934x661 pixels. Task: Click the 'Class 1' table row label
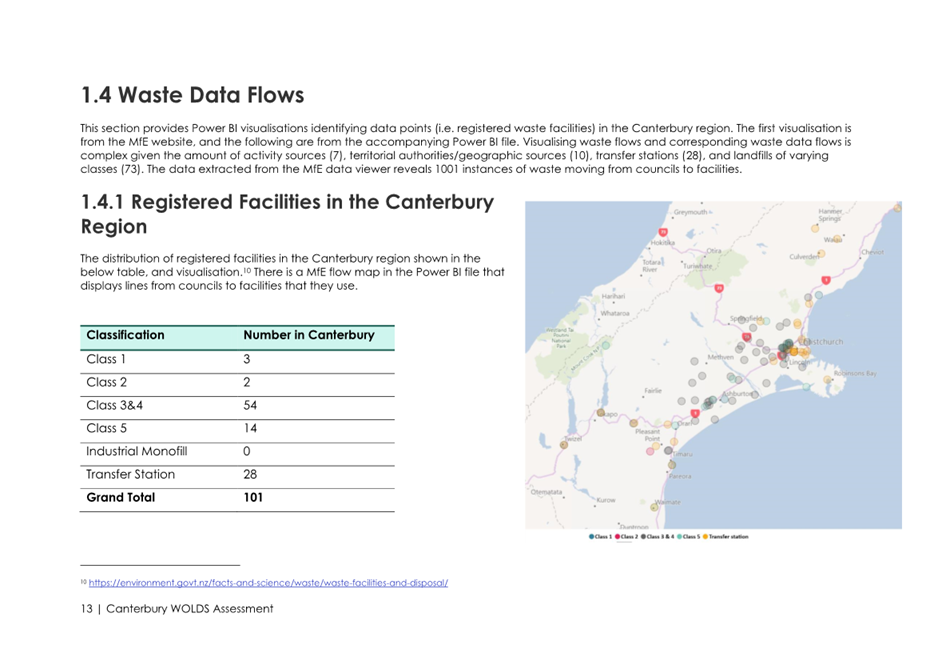(106, 359)
